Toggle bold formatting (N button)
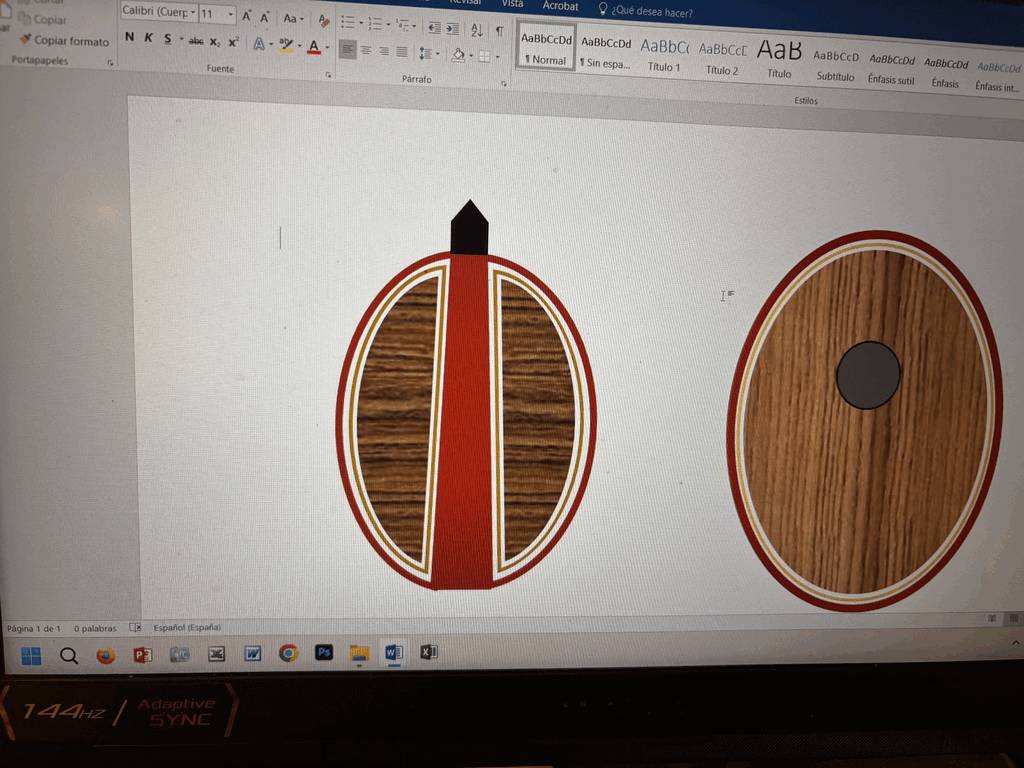 (x=129, y=37)
